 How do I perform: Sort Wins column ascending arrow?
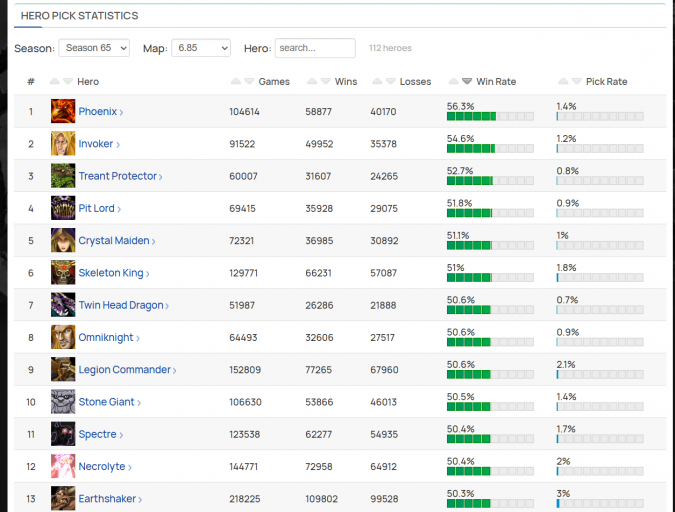(x=312, y=81)
